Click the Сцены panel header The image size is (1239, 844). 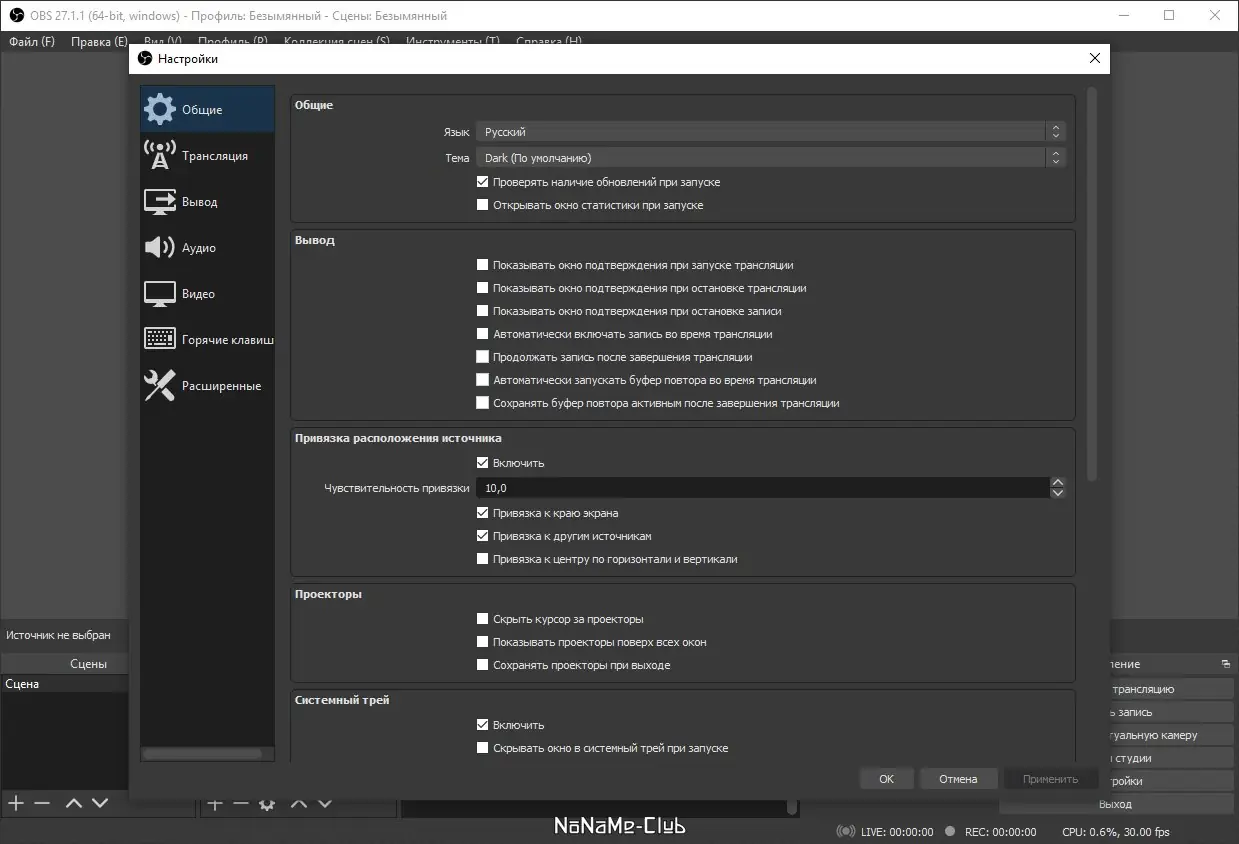tap(88, 664)
